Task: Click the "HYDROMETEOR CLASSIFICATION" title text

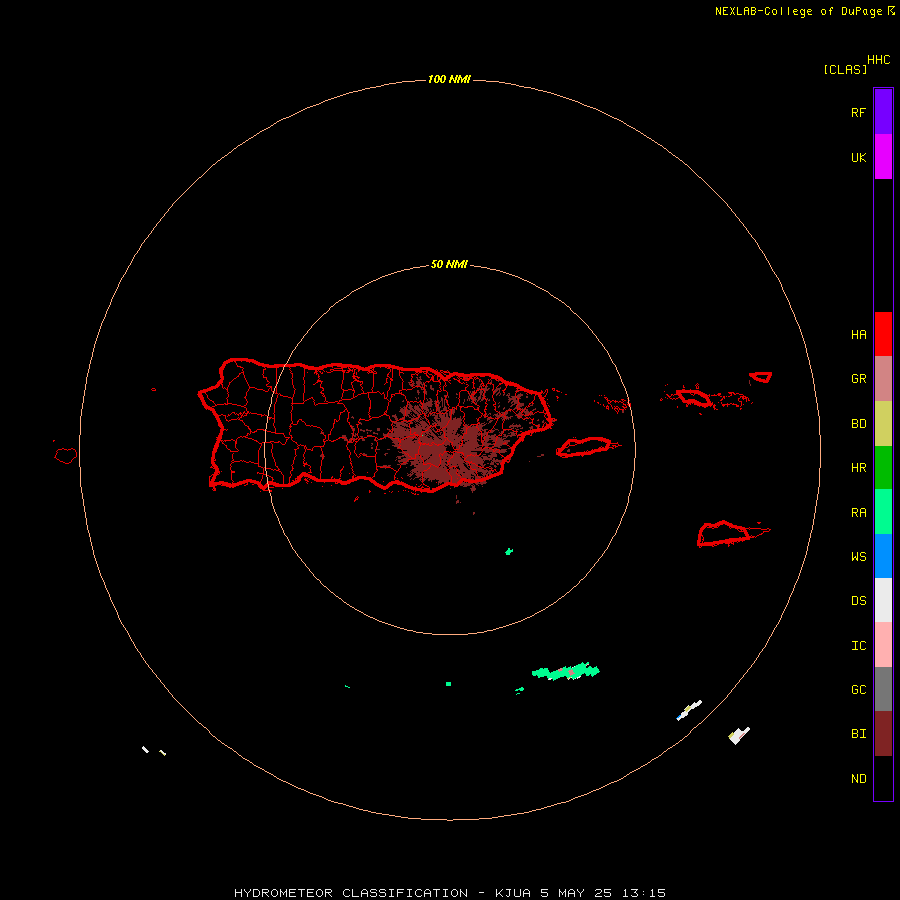Action: click(x=351, y=893)
